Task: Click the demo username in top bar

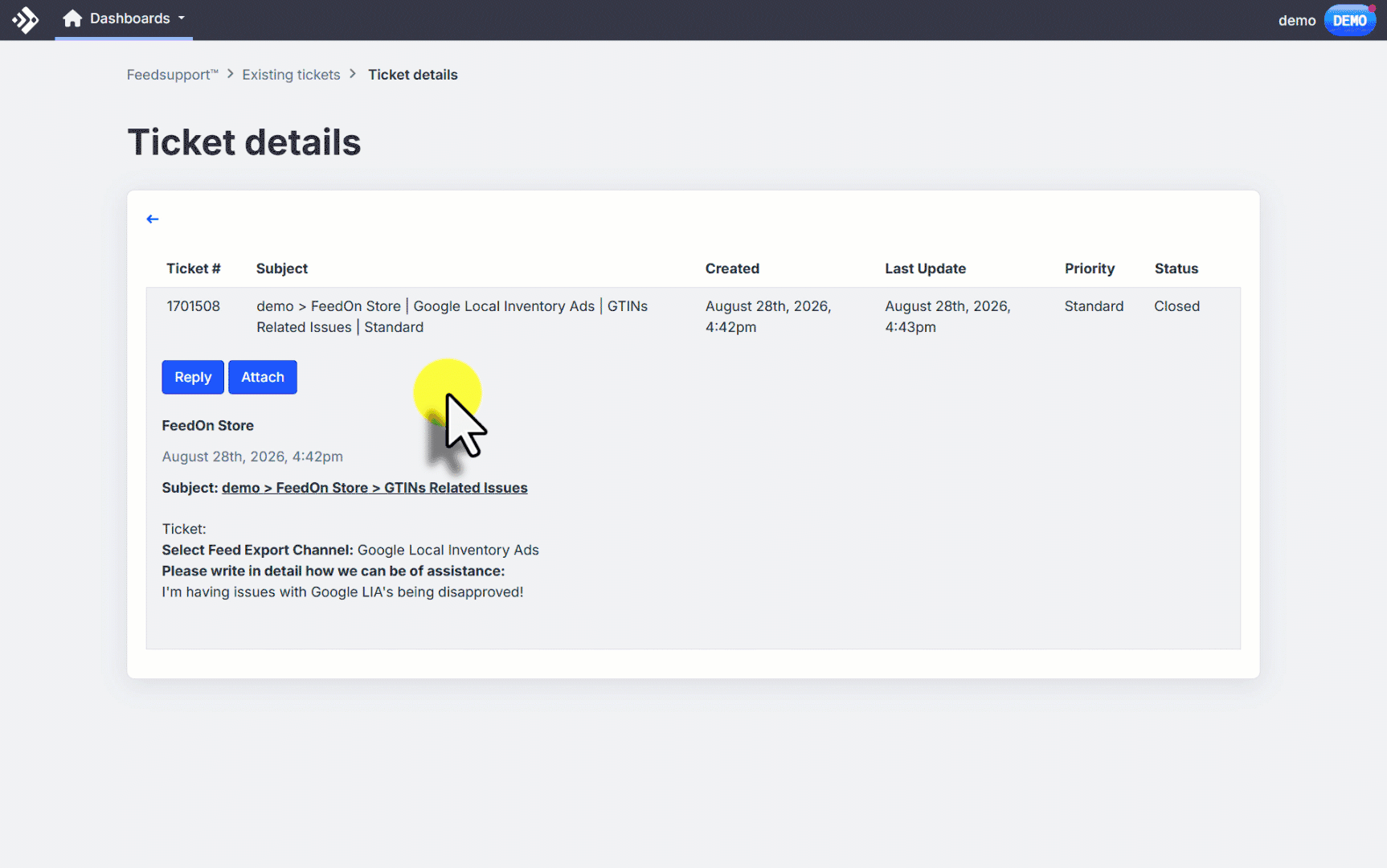Action: (x=1296, y=20)
